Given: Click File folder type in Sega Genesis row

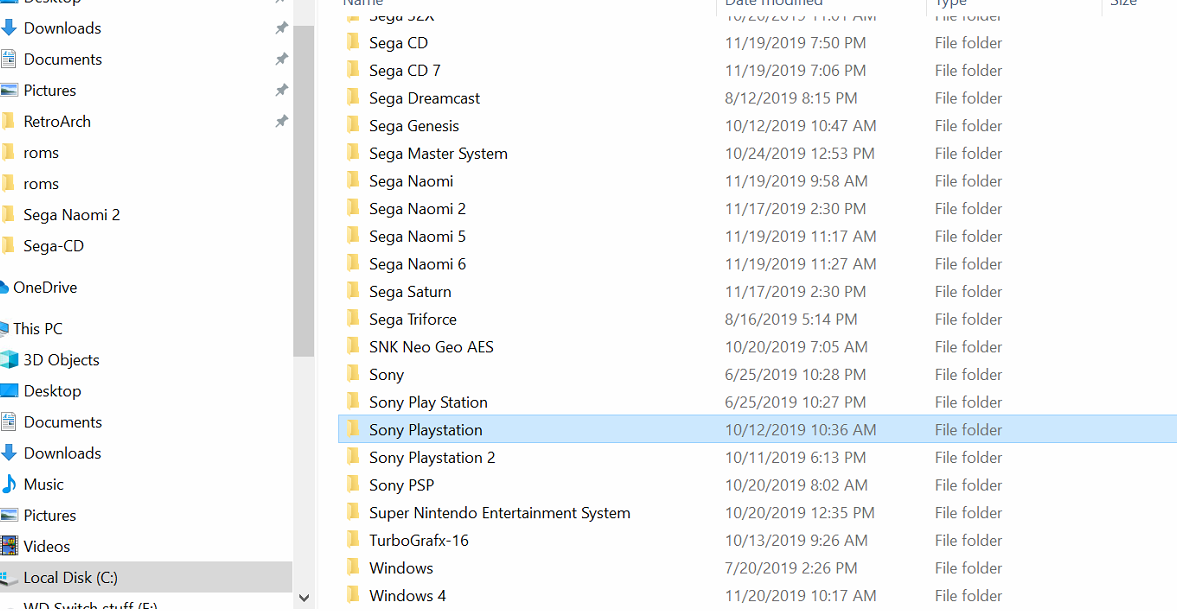Looking at the screenshot, I should (x=968, y=125).
